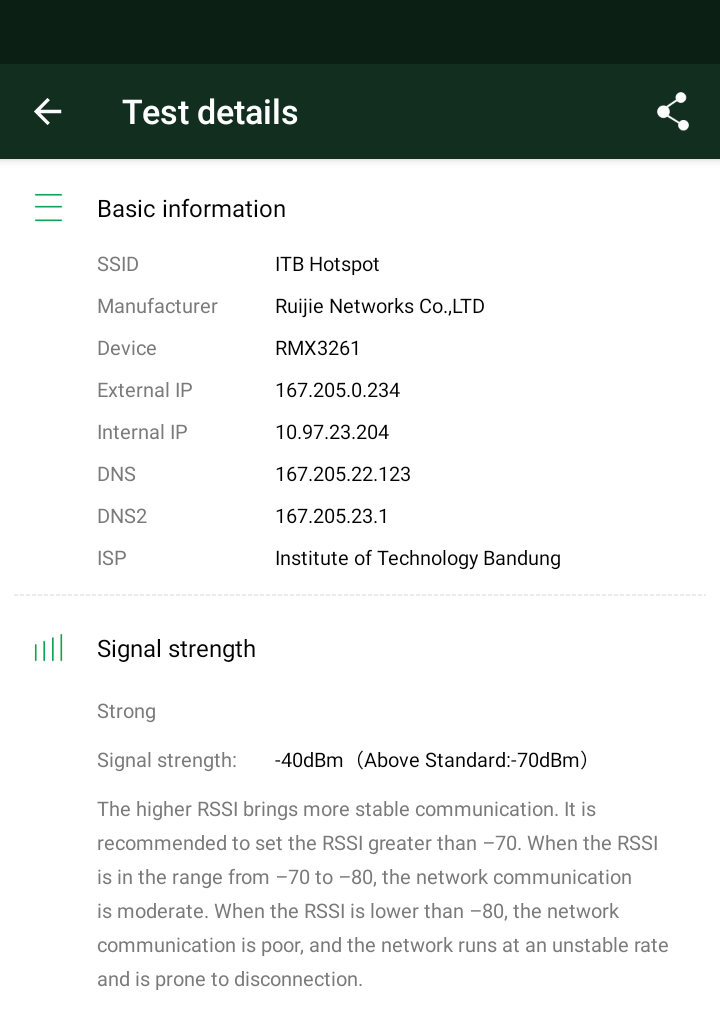Tap the manufacturer Ruijie Networks Co.,LTD
The image size is (720, 1018).
(379, 307)
